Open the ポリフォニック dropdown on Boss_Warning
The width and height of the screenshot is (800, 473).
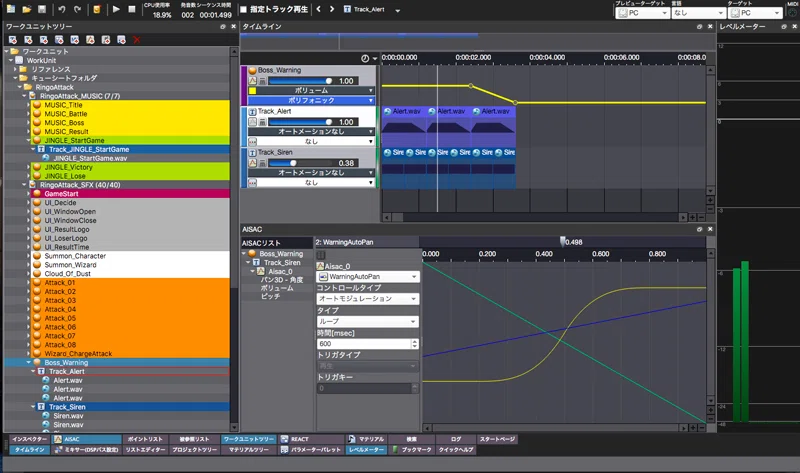click(x=311, y=101)
